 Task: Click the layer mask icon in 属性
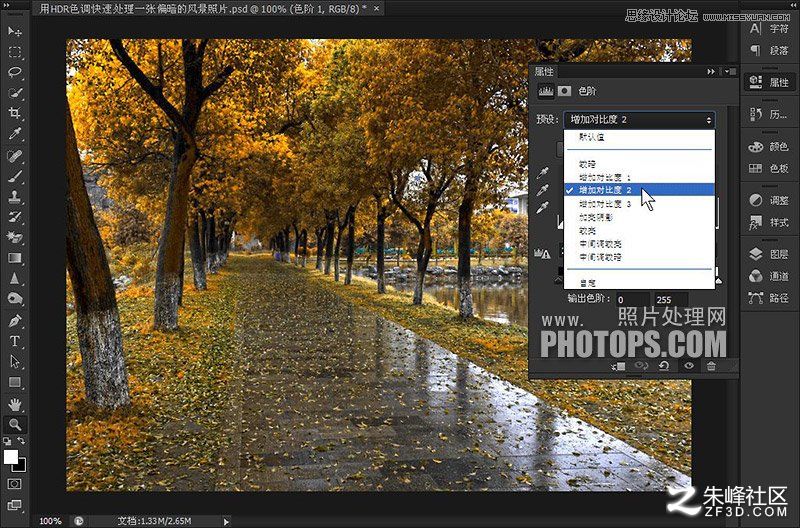[564, 91]
